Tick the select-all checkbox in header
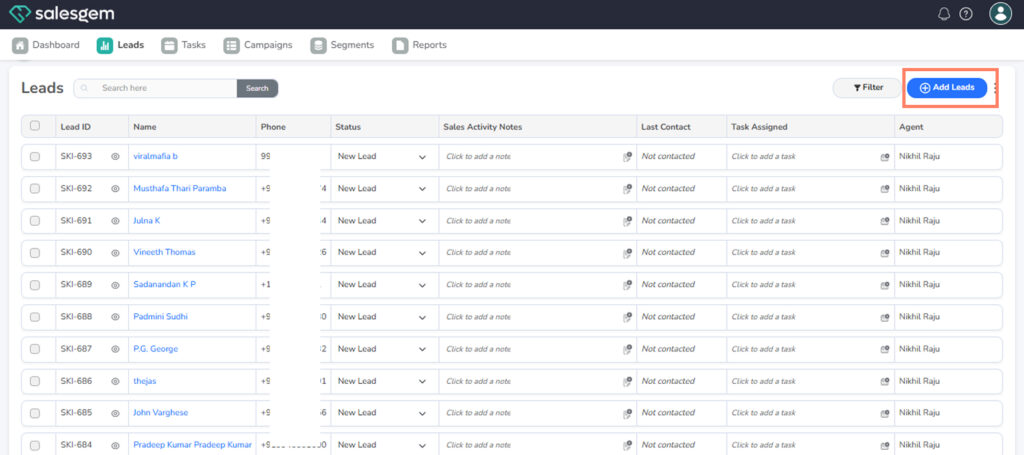1024x455 pixels. (35, 126)
